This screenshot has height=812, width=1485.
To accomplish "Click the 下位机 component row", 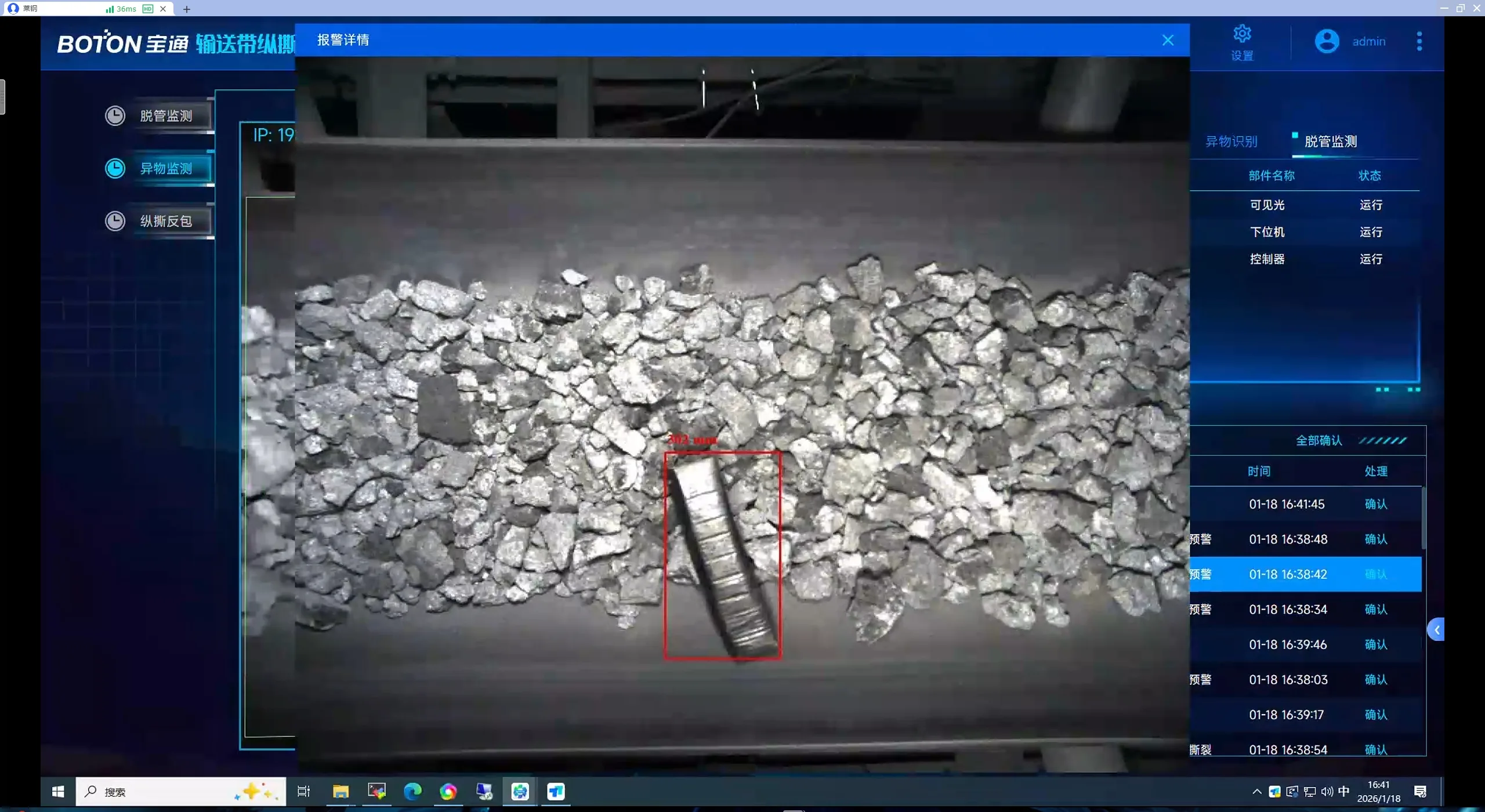I will point(1305,232).
